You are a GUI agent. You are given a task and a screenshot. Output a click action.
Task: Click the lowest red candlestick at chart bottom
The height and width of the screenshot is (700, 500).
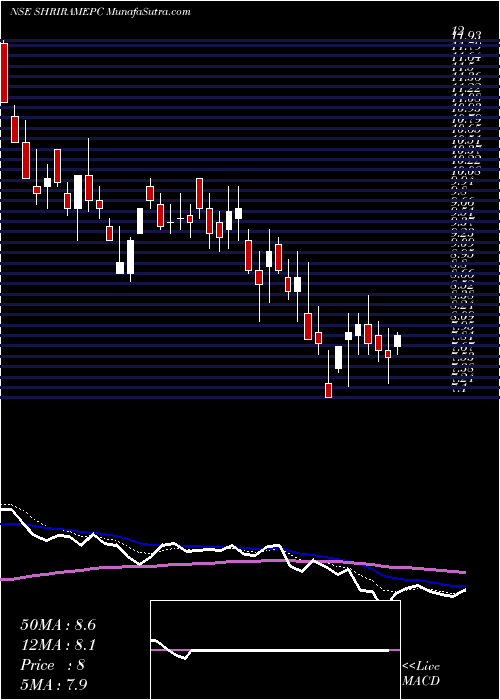click(329, 390)
